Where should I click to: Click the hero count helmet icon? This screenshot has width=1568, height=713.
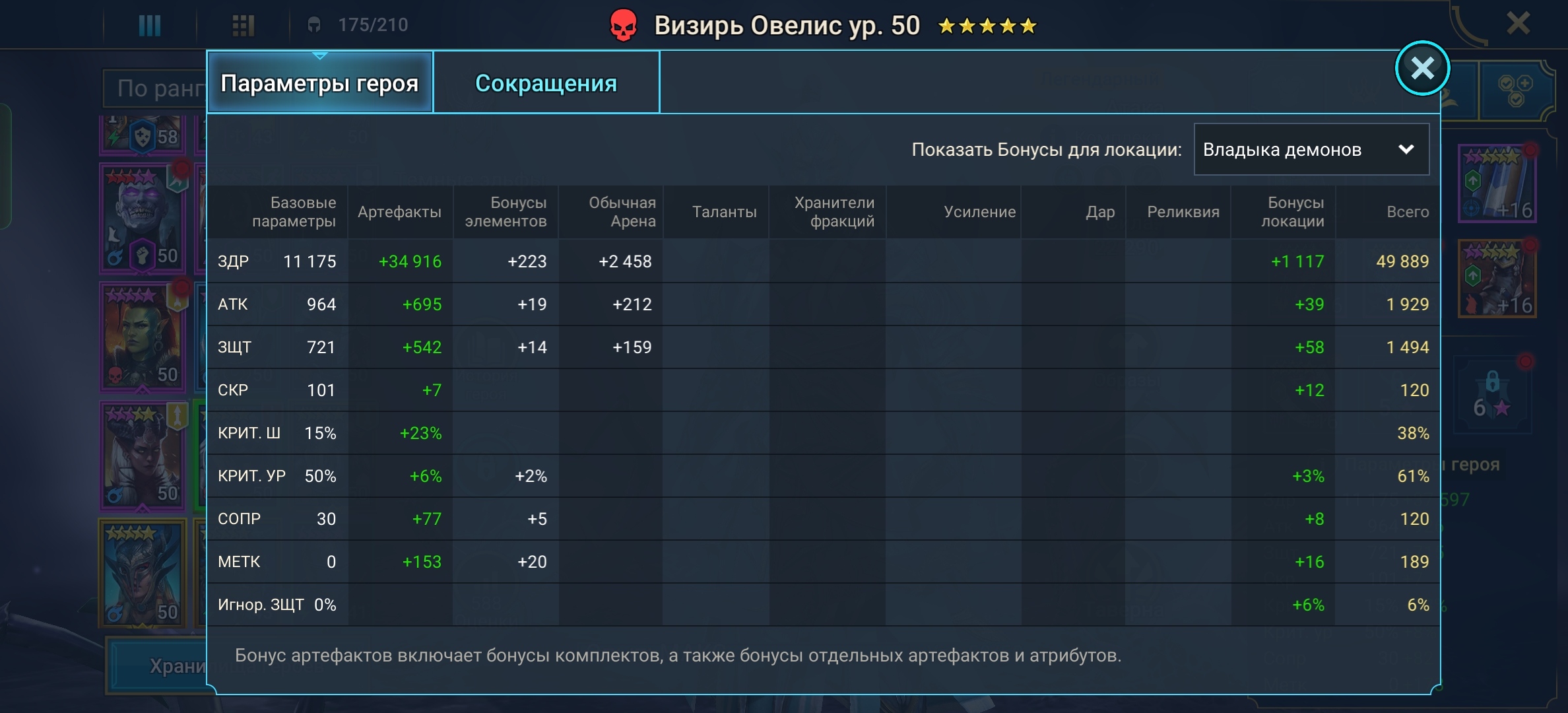(x=314, y=25)
